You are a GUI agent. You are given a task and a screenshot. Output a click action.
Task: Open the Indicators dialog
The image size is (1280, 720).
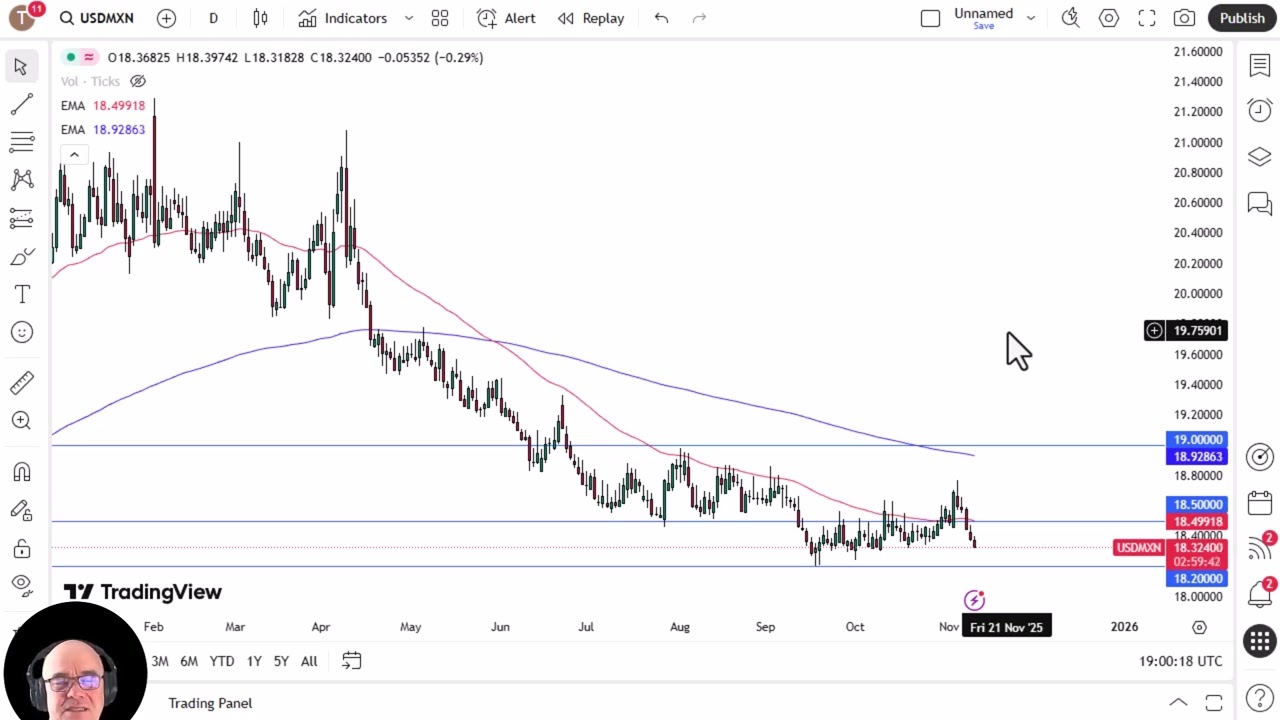[343, 18]
